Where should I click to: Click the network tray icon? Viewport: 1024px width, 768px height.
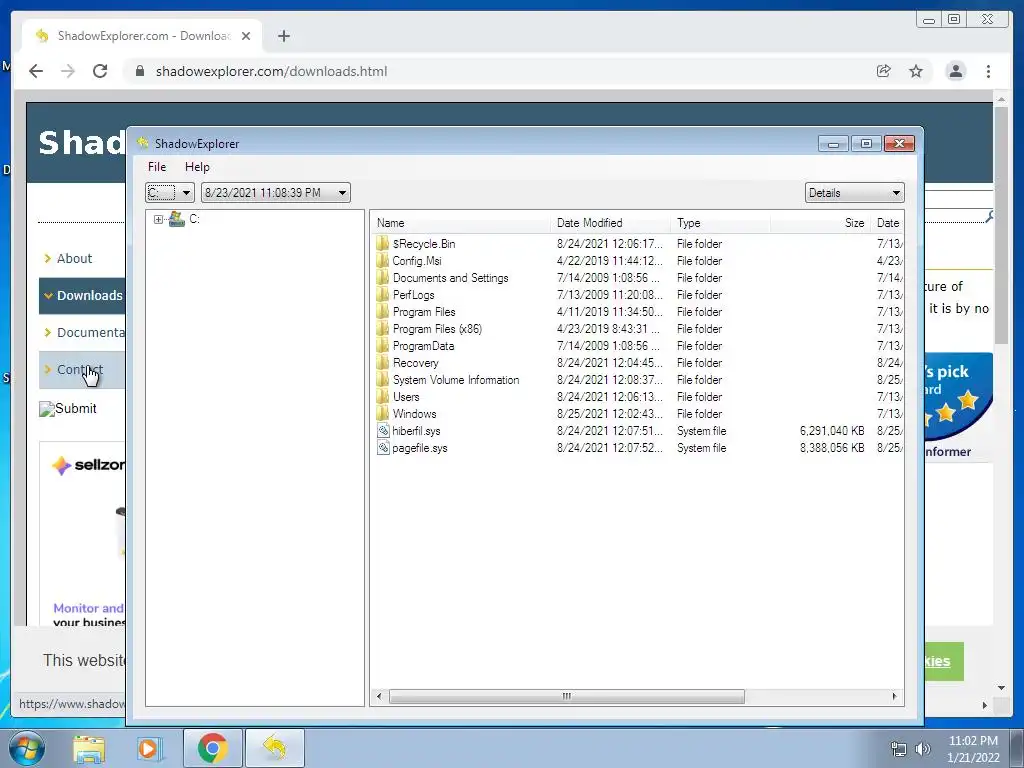point(899,749)
